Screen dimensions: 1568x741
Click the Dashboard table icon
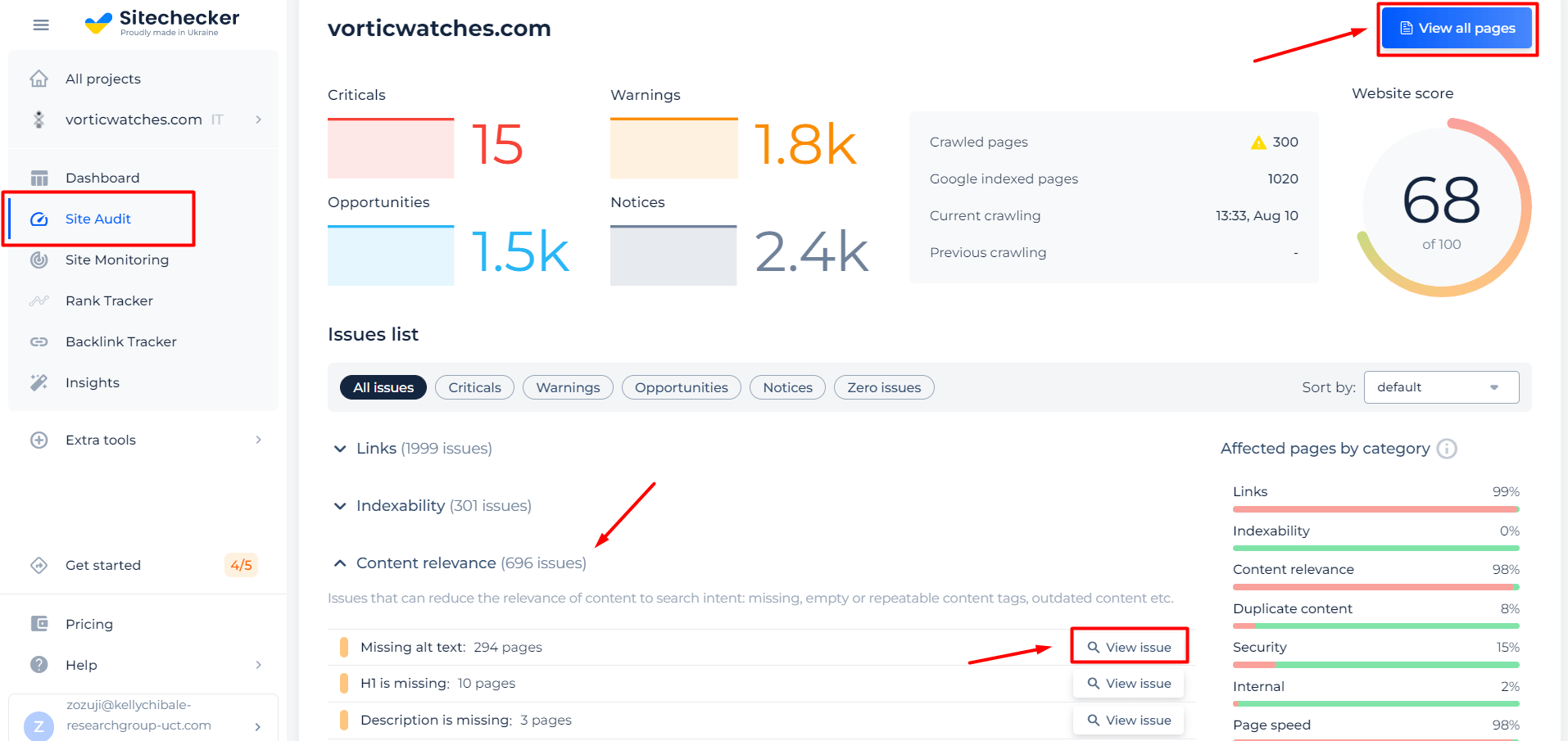[x=39, y=178]
